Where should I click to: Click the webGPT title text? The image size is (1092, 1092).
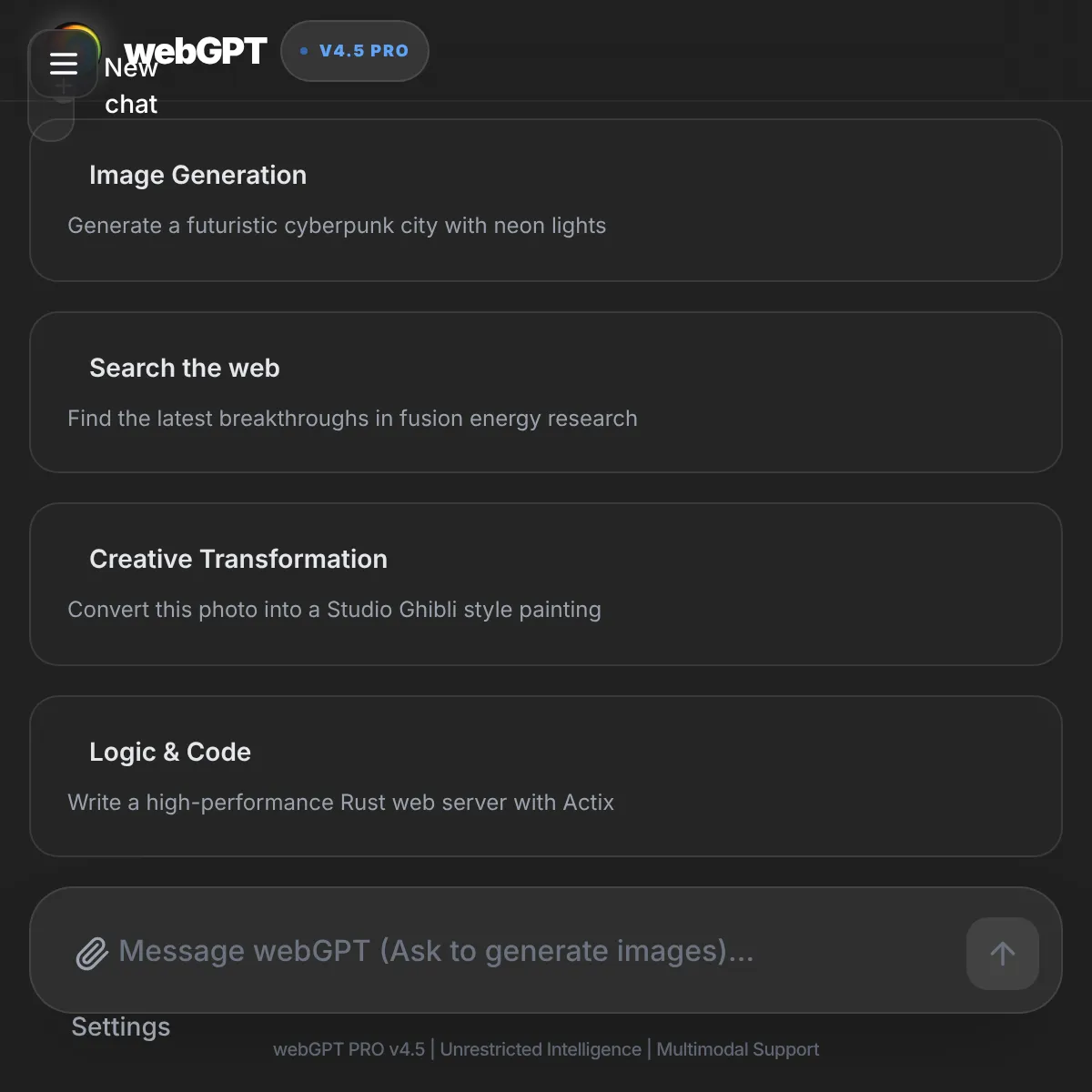coord(196,51)
